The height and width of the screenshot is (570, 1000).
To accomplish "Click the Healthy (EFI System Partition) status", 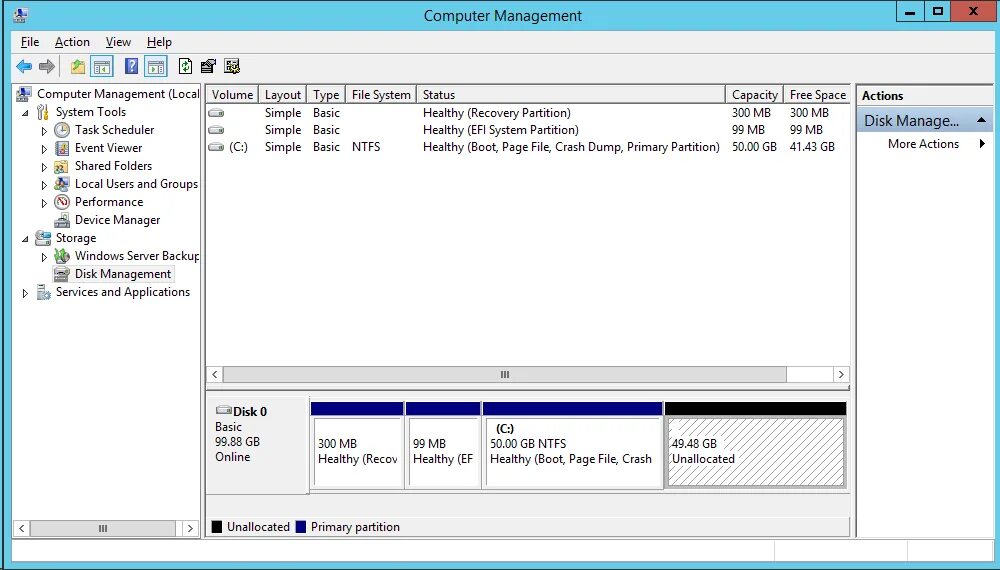I will click(501, 130).
